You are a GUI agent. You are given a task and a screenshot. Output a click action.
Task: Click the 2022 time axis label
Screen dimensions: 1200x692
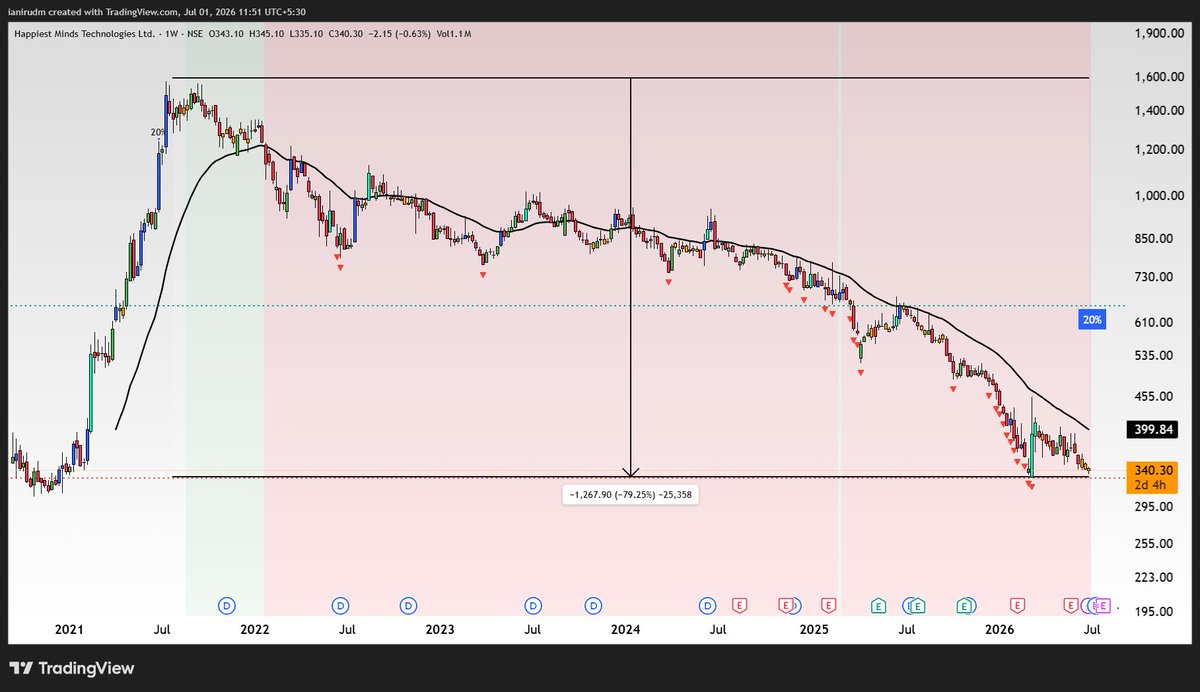click(x=254, y=630)
